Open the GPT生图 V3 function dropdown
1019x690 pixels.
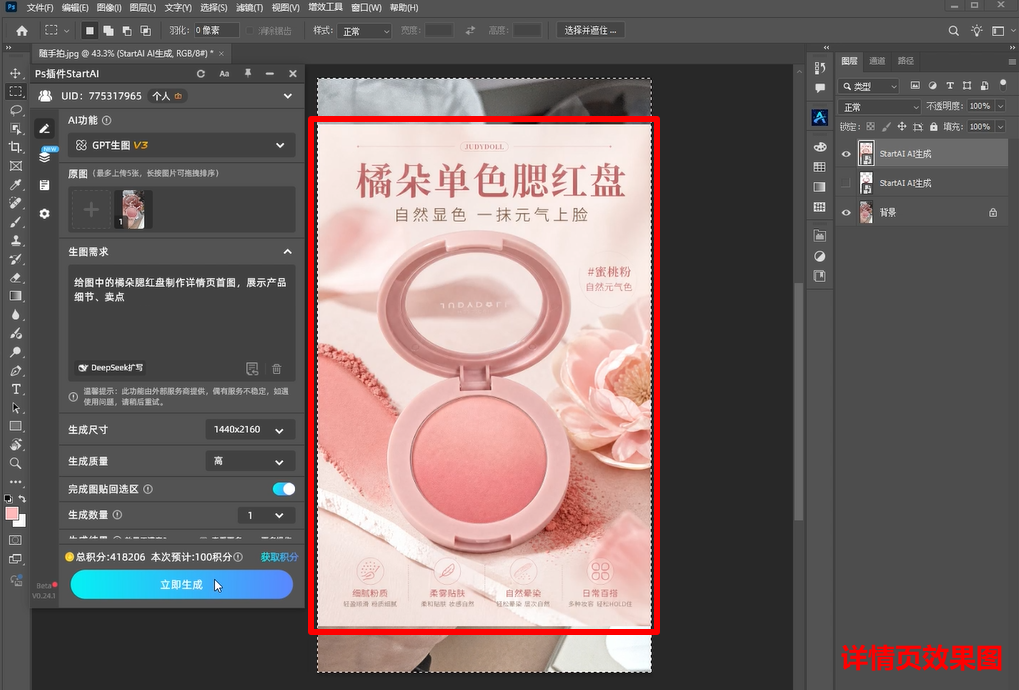[182, 146]
